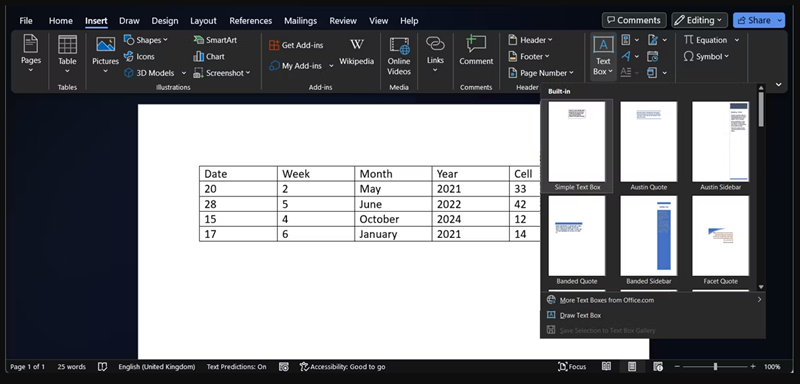
Task: Click the zoom slider handle
Action: pyautogui.click(x=715, y=367)
